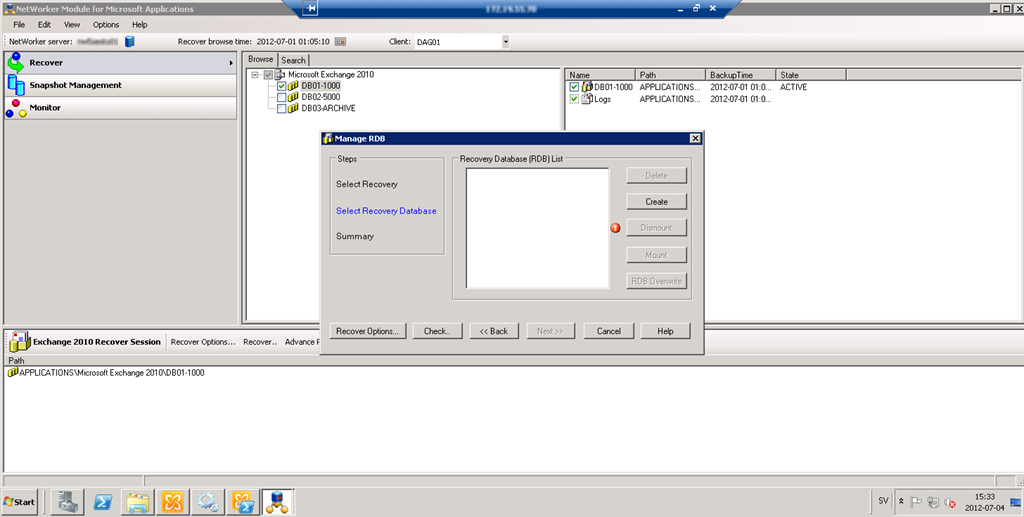Click the NetWorker server icon
This screenshot has width=1024, height=517.
(129, 41)
